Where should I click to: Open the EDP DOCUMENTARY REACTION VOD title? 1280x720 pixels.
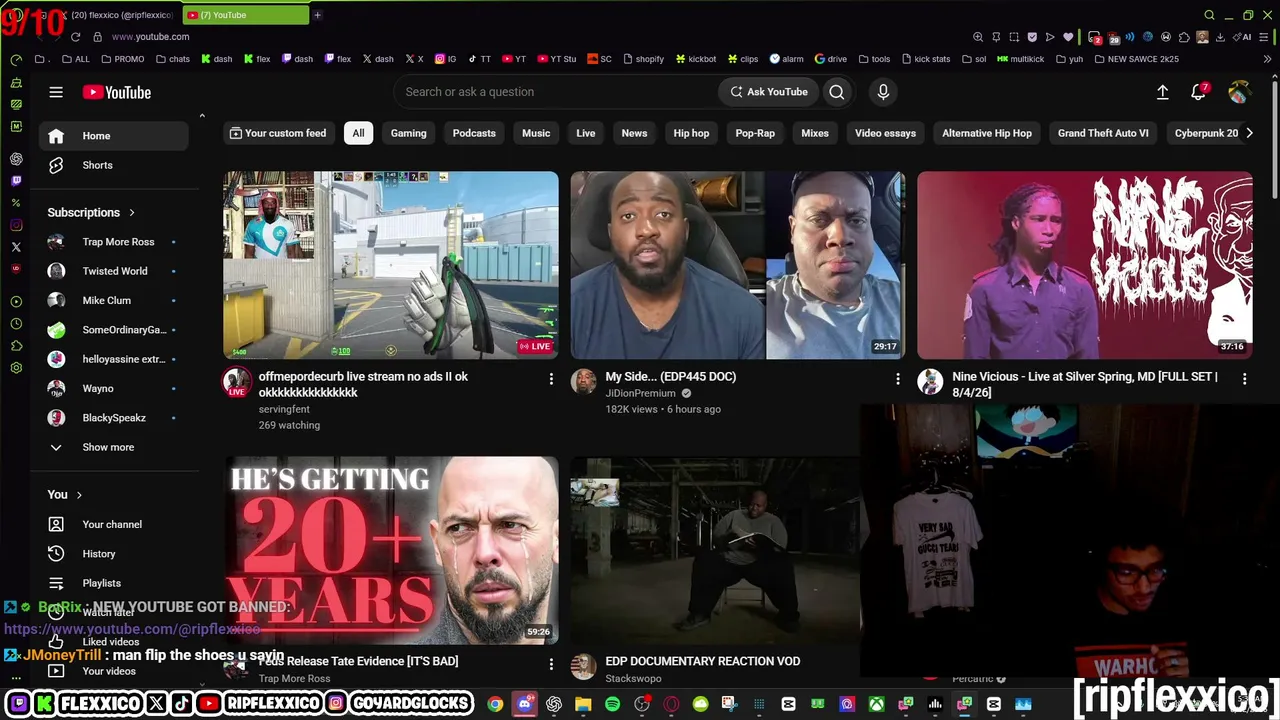coord(703,661)
